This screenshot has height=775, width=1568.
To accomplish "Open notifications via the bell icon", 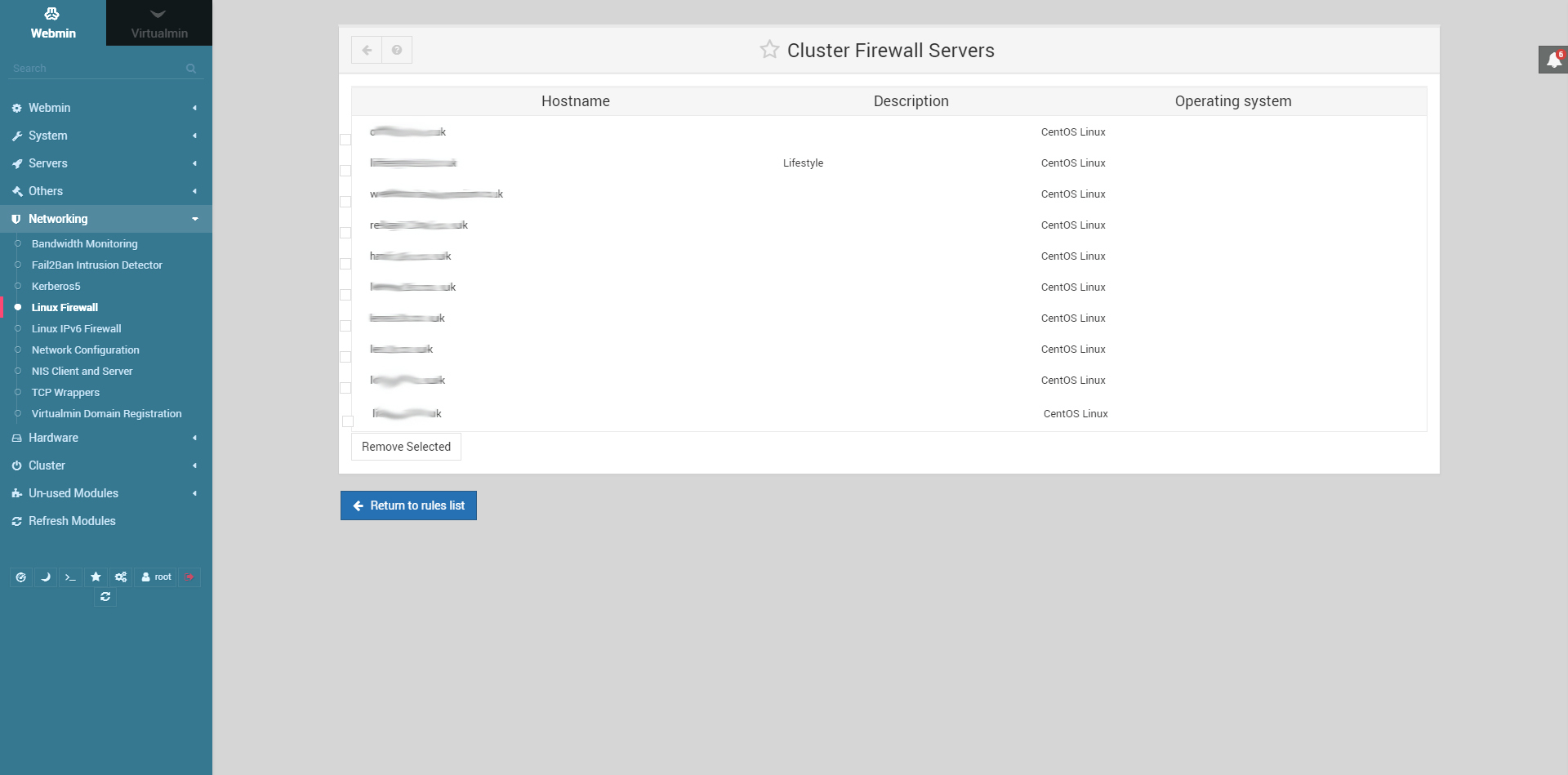I will (1552, 60).
